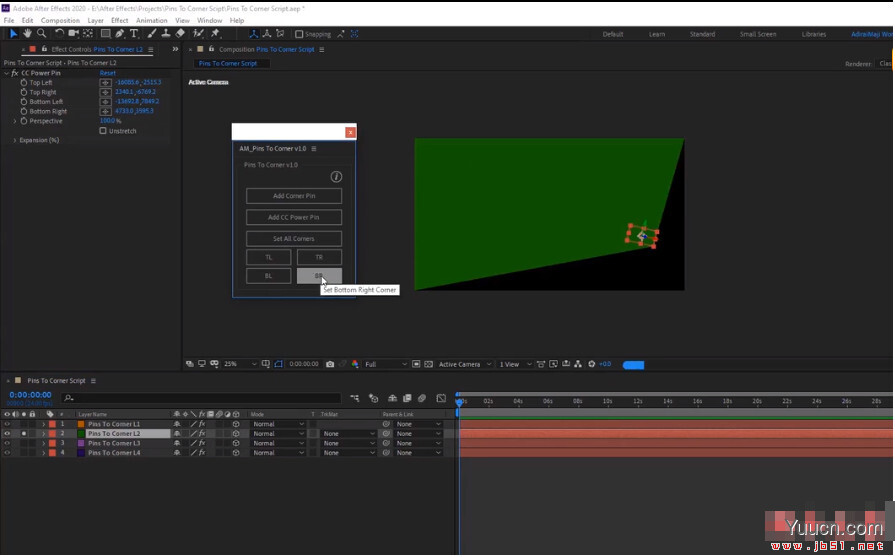The height and width of the screenshot is (557, 895).
Task: Click the World Axis Mode icon
Action: coord(267,34)
